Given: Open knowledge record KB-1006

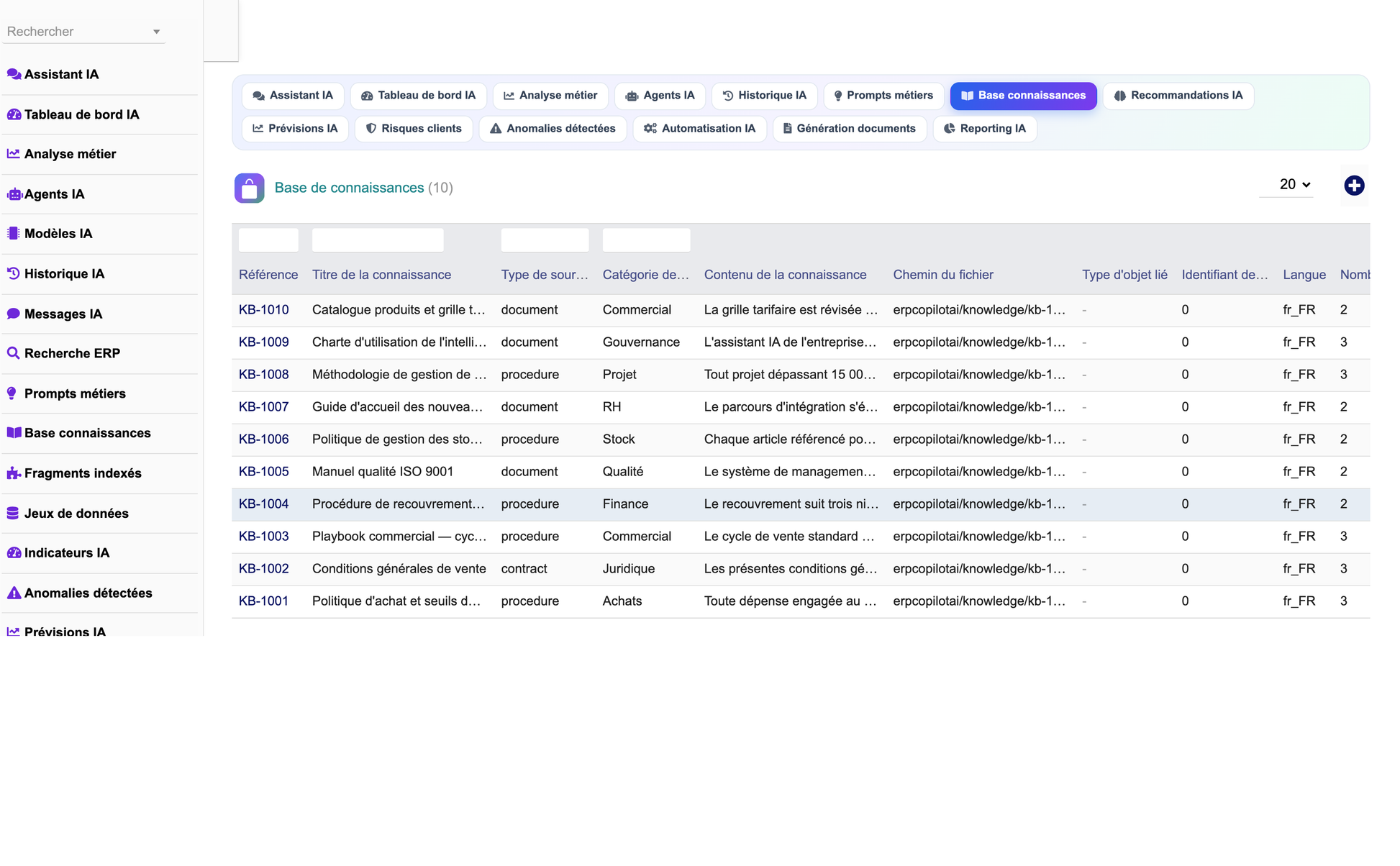Looking at the screenshot, I should click(x=263, y=439).
